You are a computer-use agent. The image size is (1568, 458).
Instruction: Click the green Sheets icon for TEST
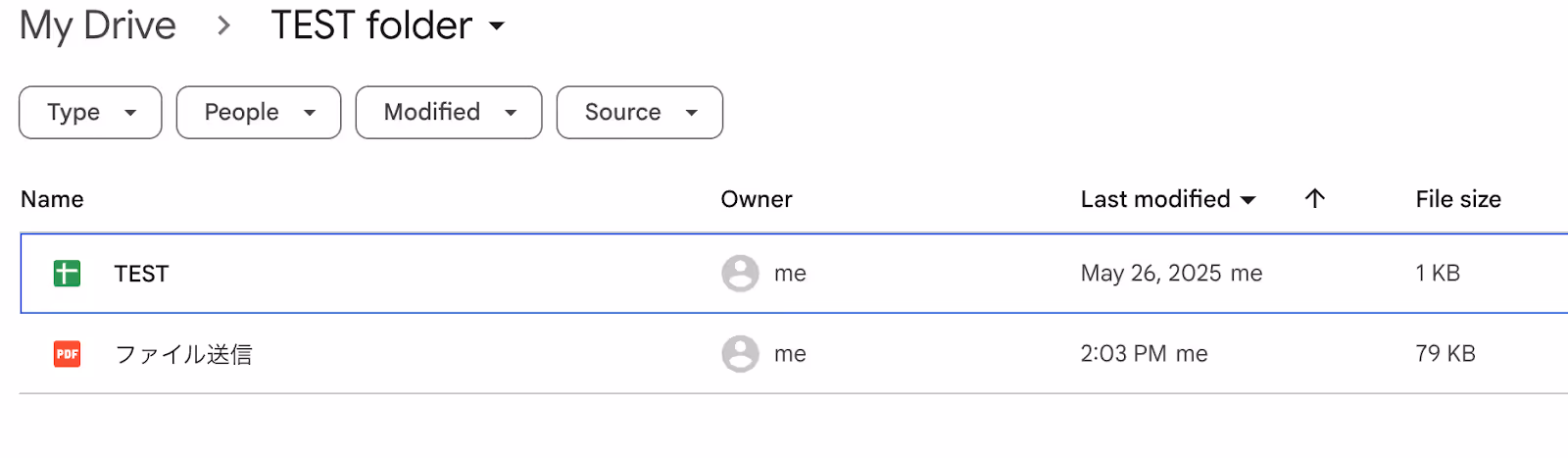tap(67, 274)
